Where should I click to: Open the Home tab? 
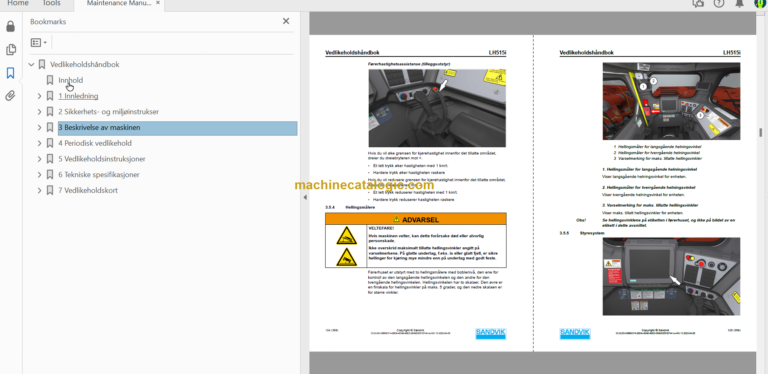point(18,3)
